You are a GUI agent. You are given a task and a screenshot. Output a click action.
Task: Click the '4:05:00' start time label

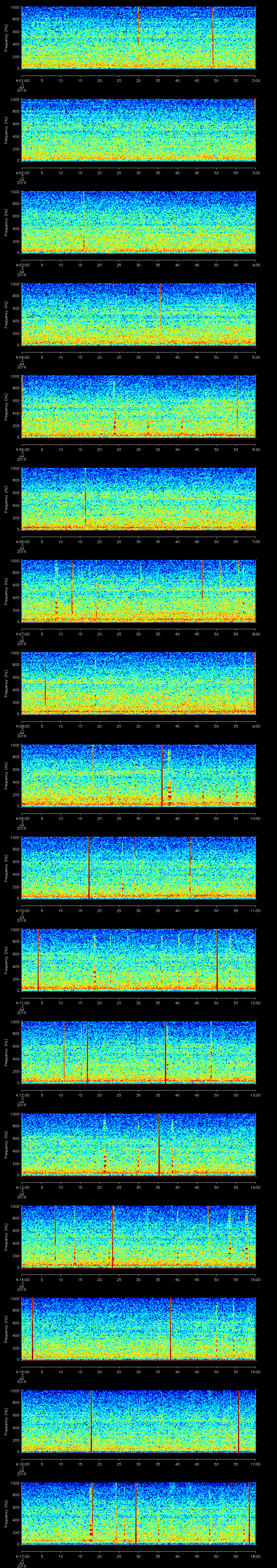22,449
